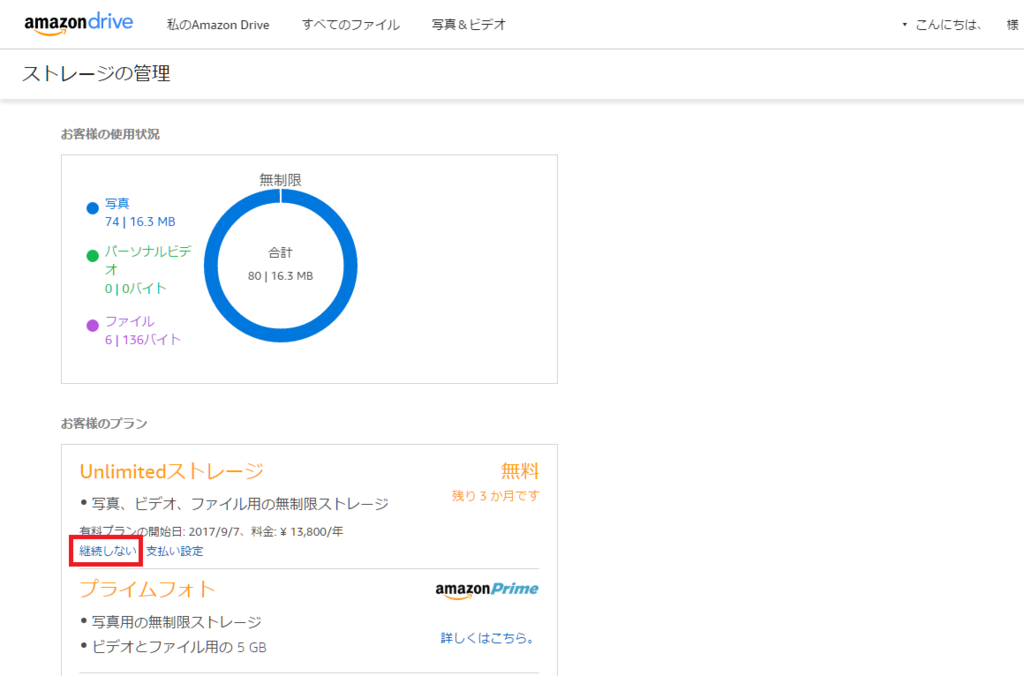The image size is (1024, 676).
Task: Click 継続しない to stop renewal
Action: 108,551
